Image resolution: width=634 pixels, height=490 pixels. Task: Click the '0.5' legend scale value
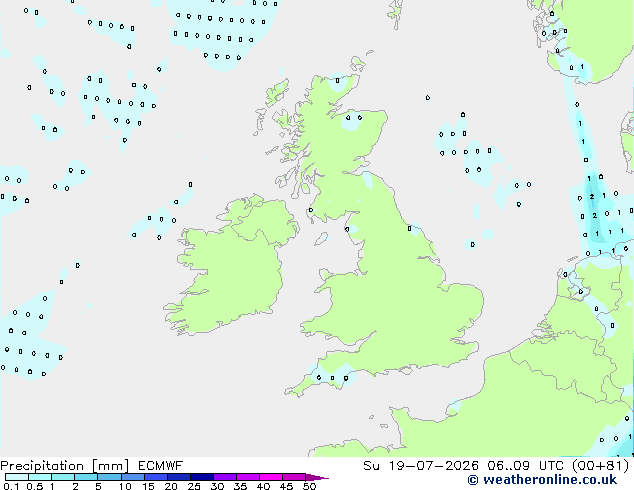(35, 486)
